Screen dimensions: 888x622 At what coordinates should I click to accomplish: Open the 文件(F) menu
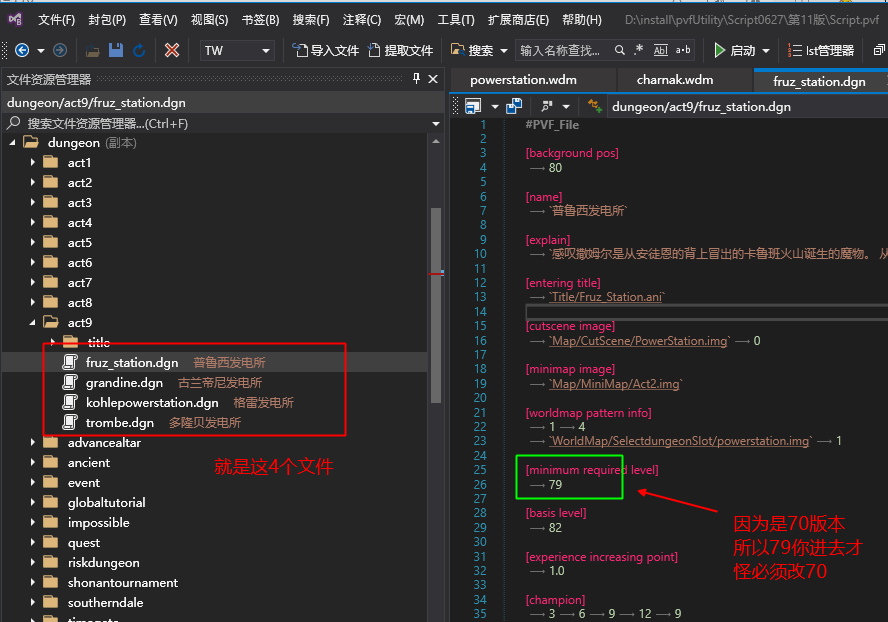[x=56, y=20]
